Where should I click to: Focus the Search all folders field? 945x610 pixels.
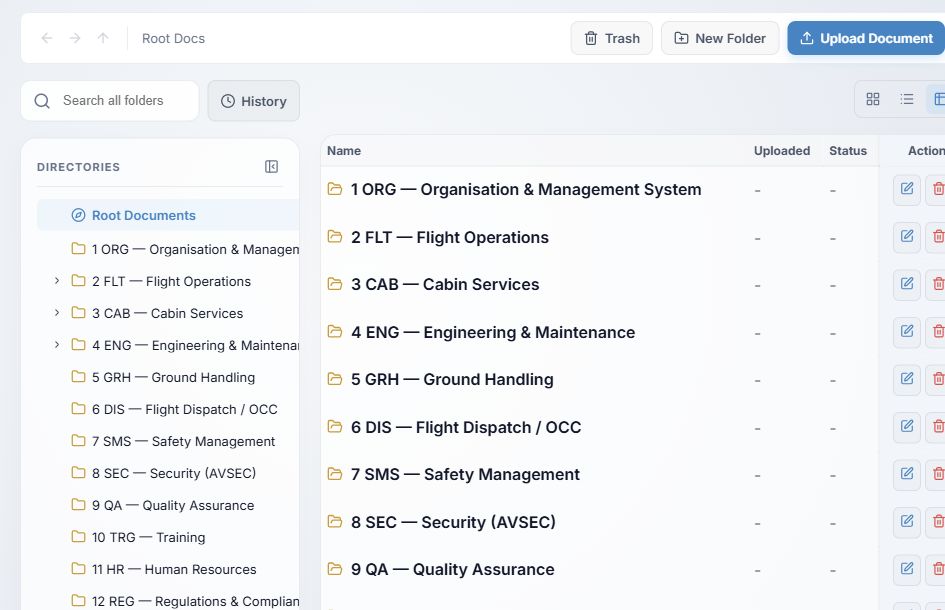tap(110, 101)
